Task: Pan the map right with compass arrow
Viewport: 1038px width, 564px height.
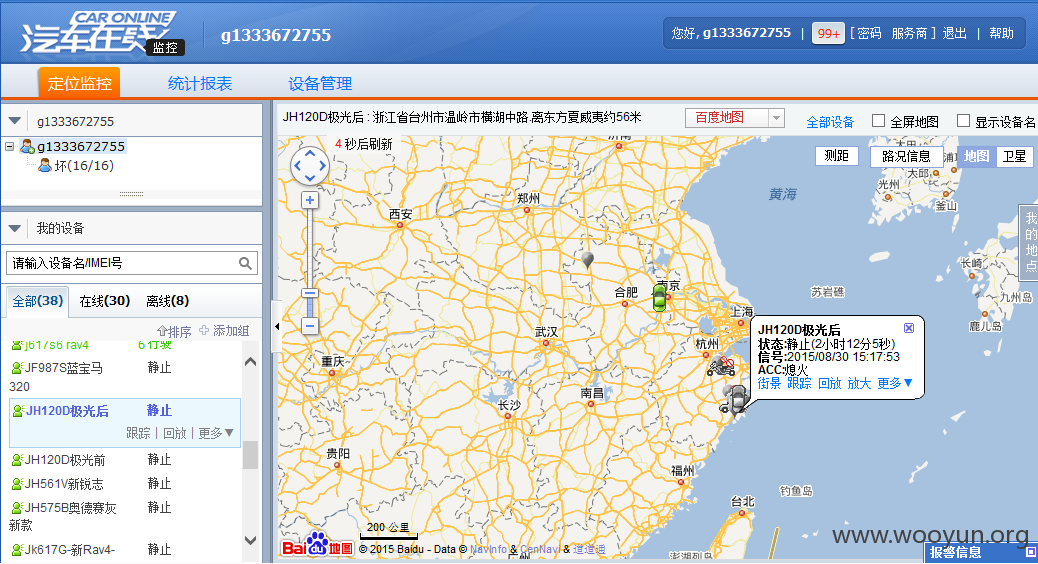Action: click(323, 165)
